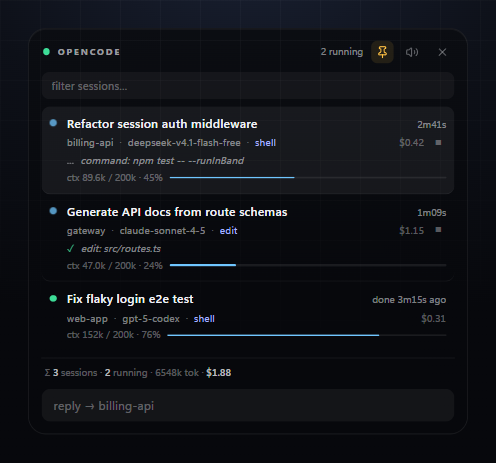496x463 pixels.
Task: Click the '$0.31' session cost
Action: click(433, 318)
